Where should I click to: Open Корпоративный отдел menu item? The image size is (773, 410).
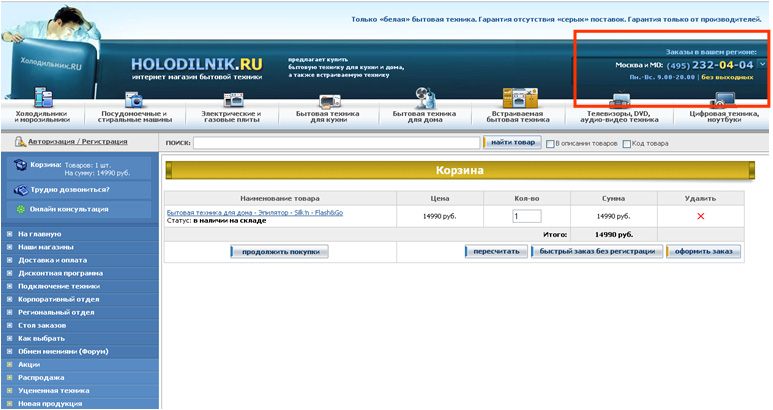coord(59,299)
